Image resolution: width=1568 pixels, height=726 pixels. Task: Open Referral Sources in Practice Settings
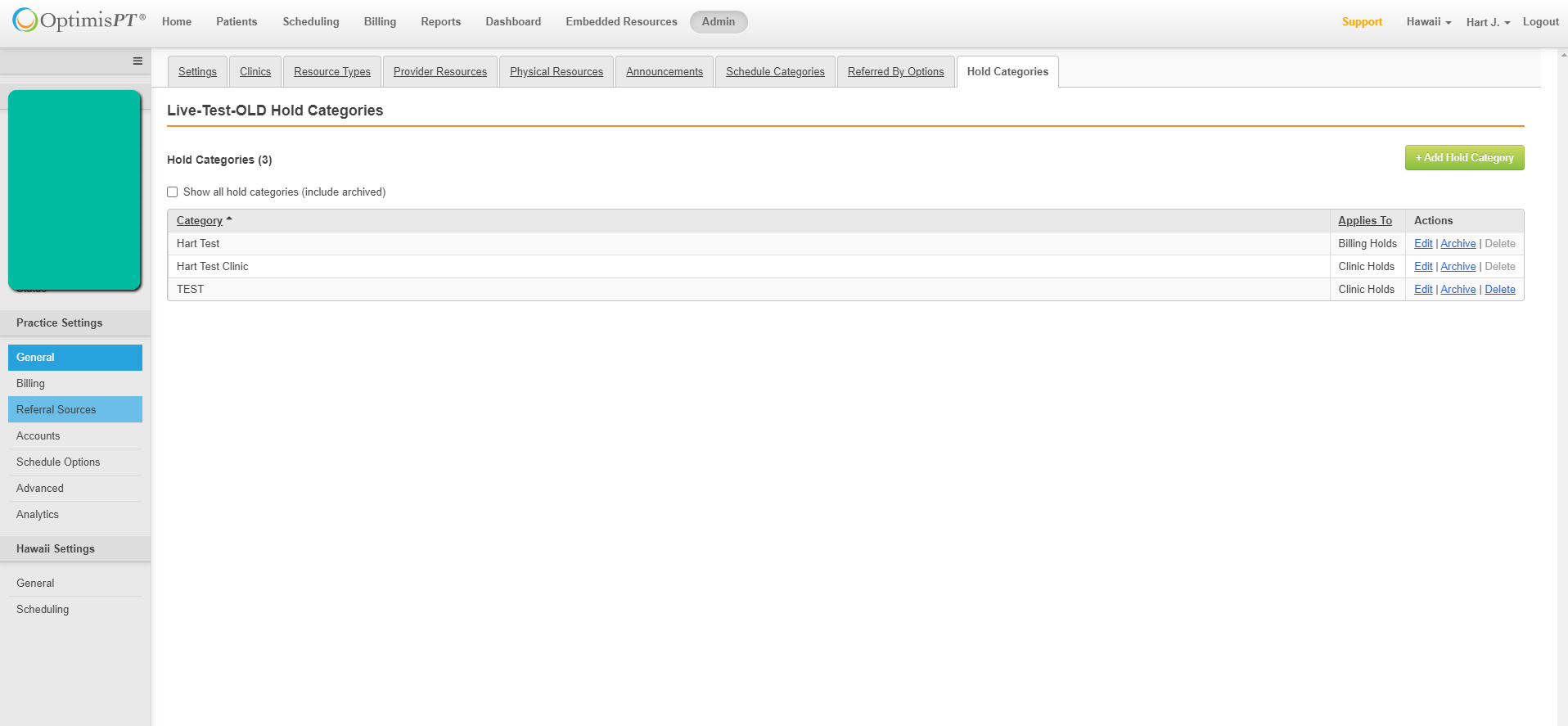click(x=56, y=410)
